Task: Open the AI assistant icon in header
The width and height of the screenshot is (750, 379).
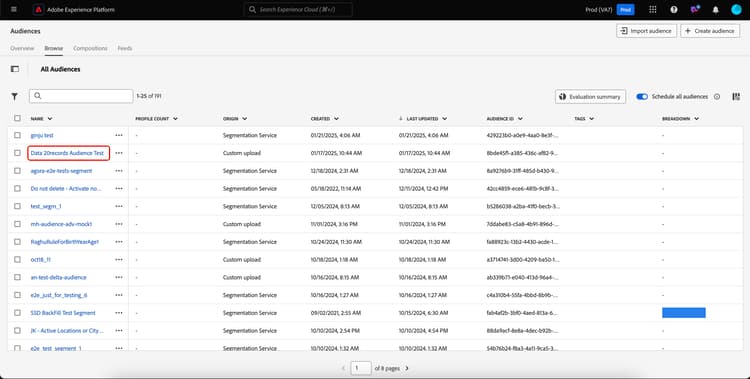Action: click(695, 10)
